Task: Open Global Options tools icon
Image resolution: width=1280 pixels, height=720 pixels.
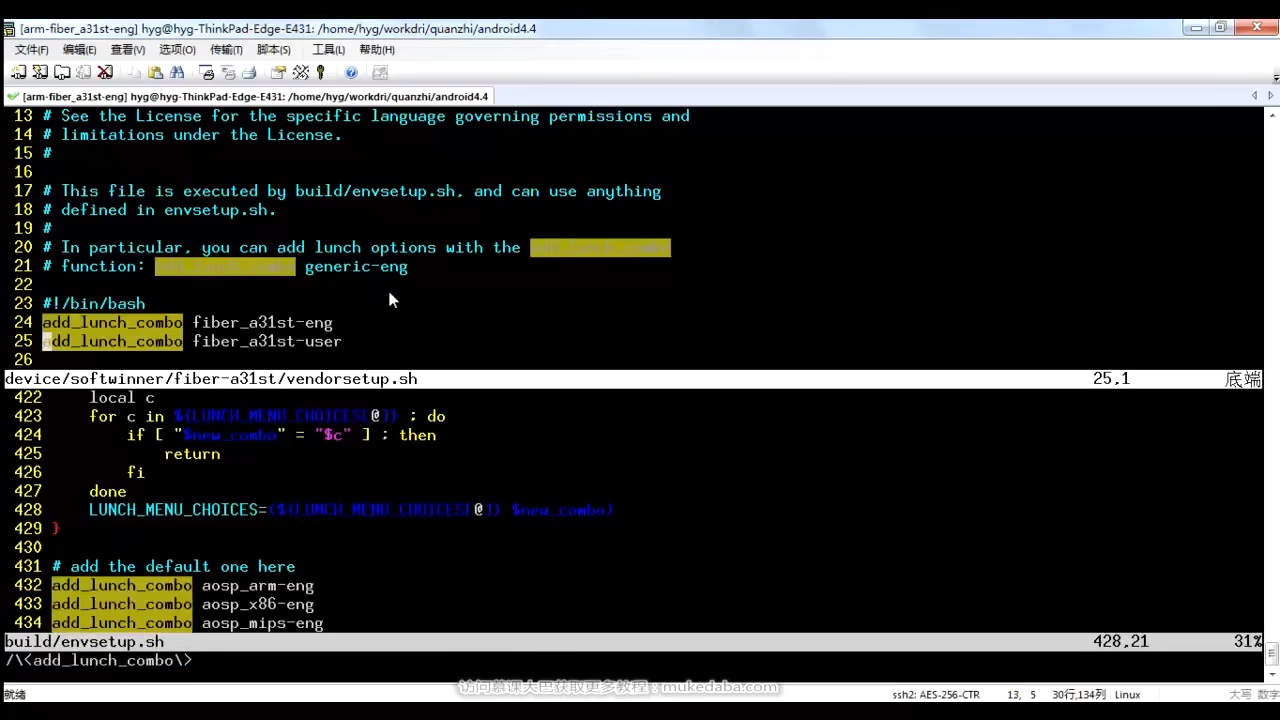Action: [300, 72]
